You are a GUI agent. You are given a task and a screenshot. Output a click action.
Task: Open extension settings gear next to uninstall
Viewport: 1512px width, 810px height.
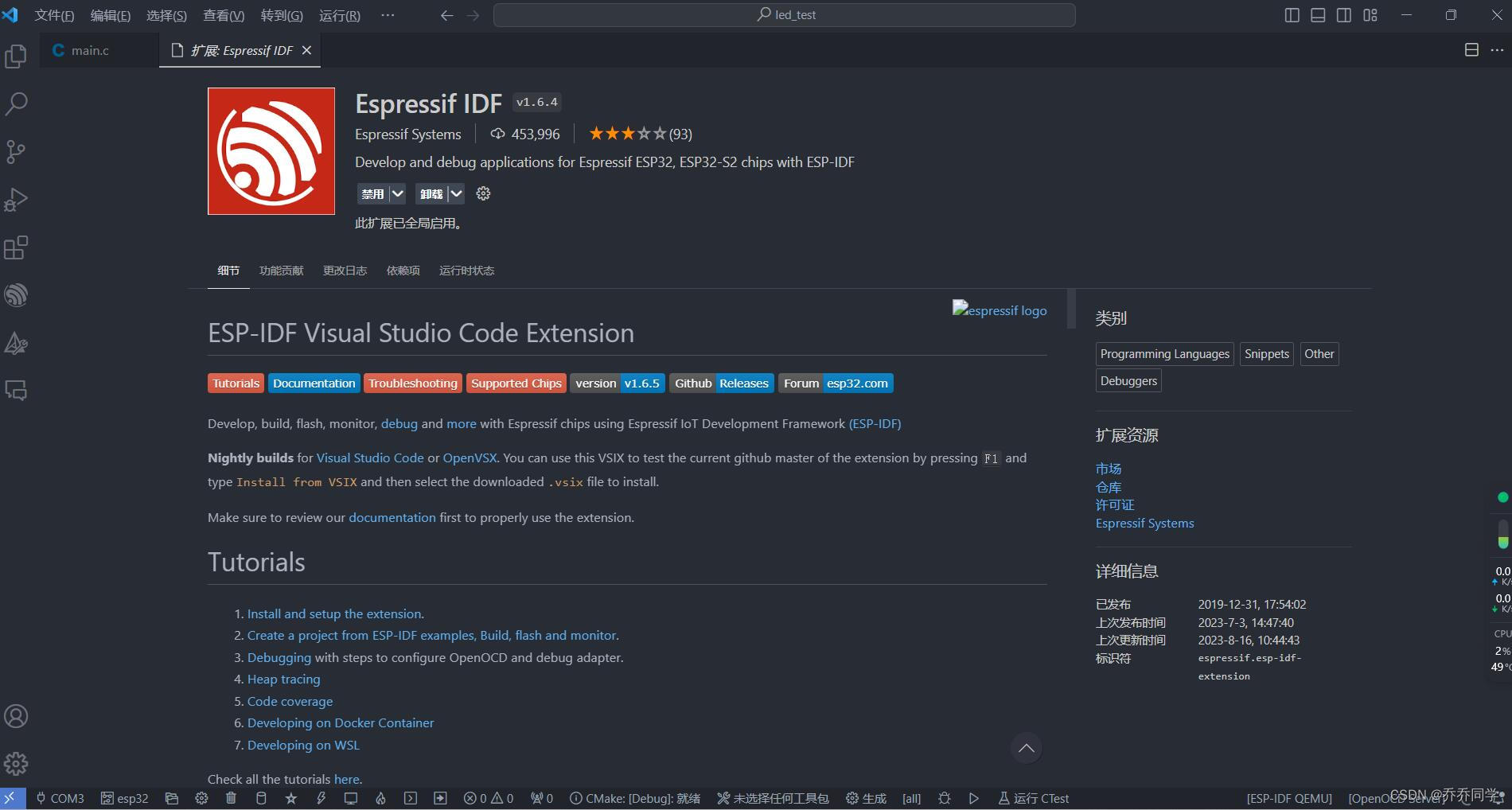pos(483,193)
